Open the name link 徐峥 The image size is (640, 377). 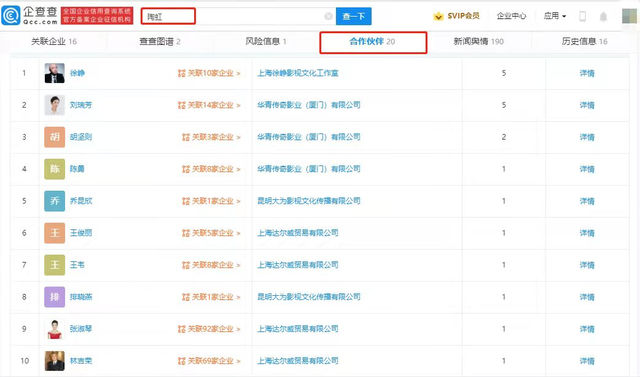pyautogui.click(x=77, y=73)
